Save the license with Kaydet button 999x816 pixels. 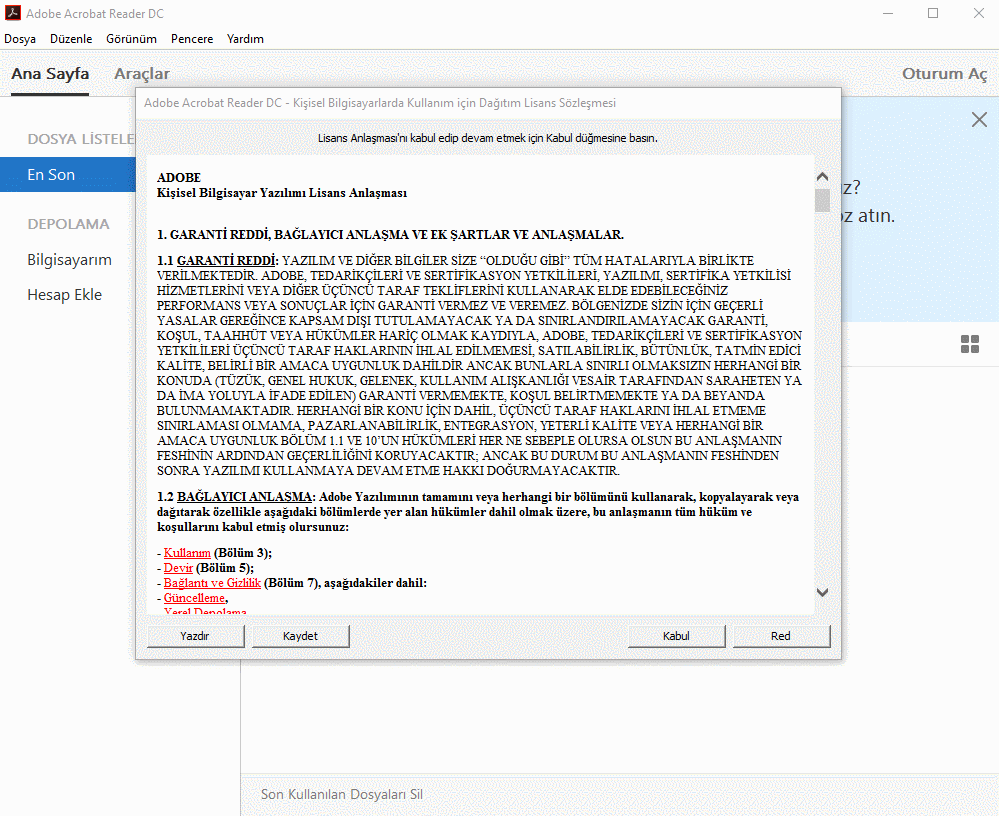click(300, 636)
